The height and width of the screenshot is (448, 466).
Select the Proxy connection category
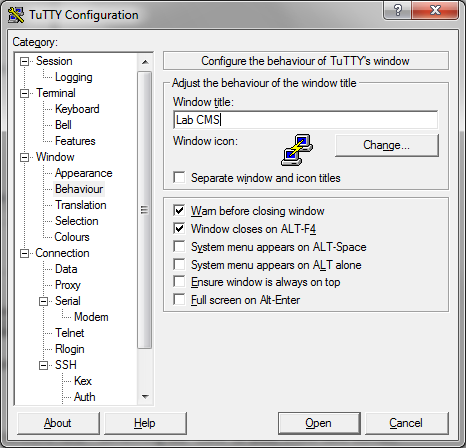coord(68,285)
